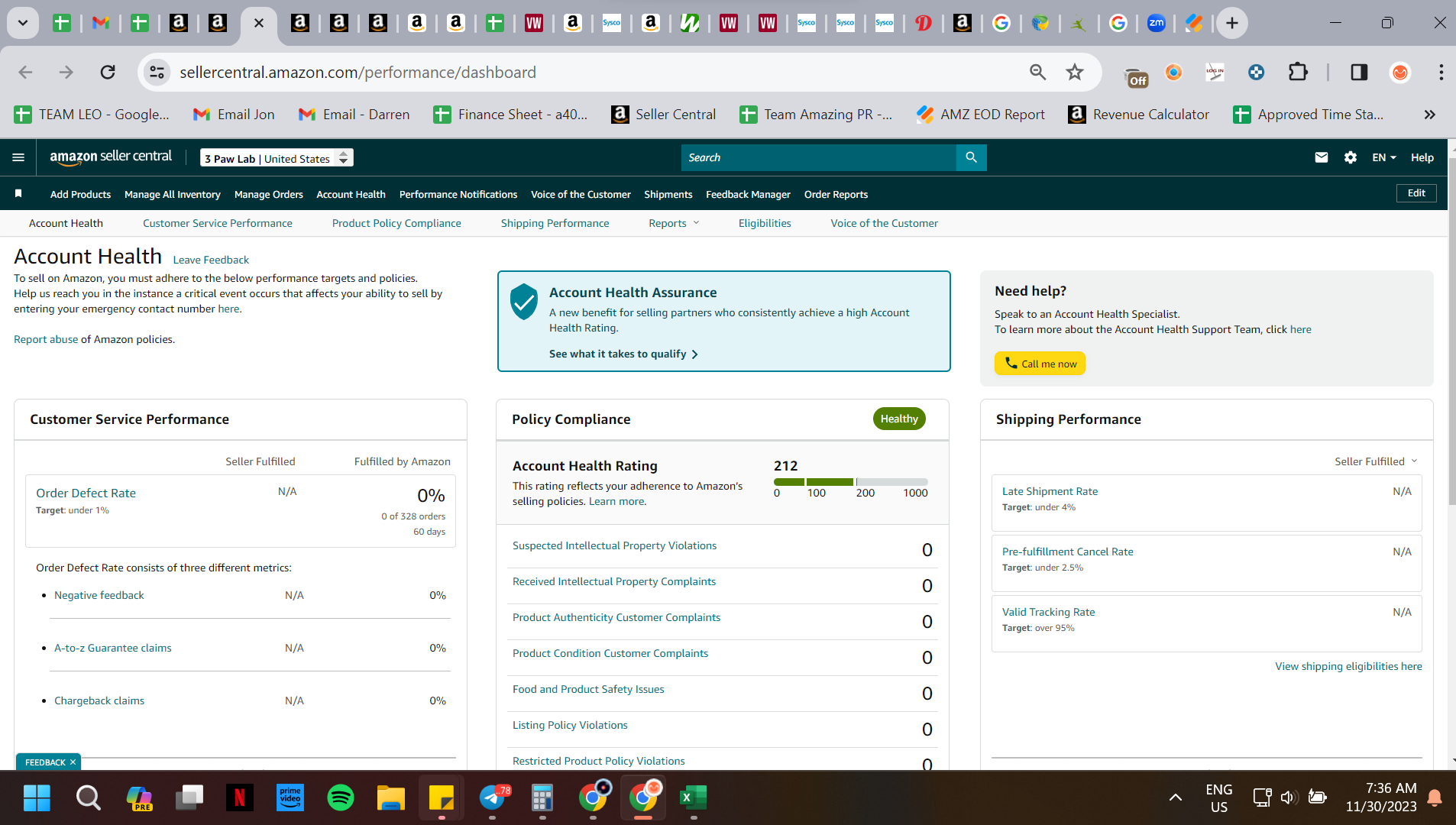Open Late Shipment Rate link
Image resolution: width=1456 pixels, height=825 pixels.
point(1050,491)
